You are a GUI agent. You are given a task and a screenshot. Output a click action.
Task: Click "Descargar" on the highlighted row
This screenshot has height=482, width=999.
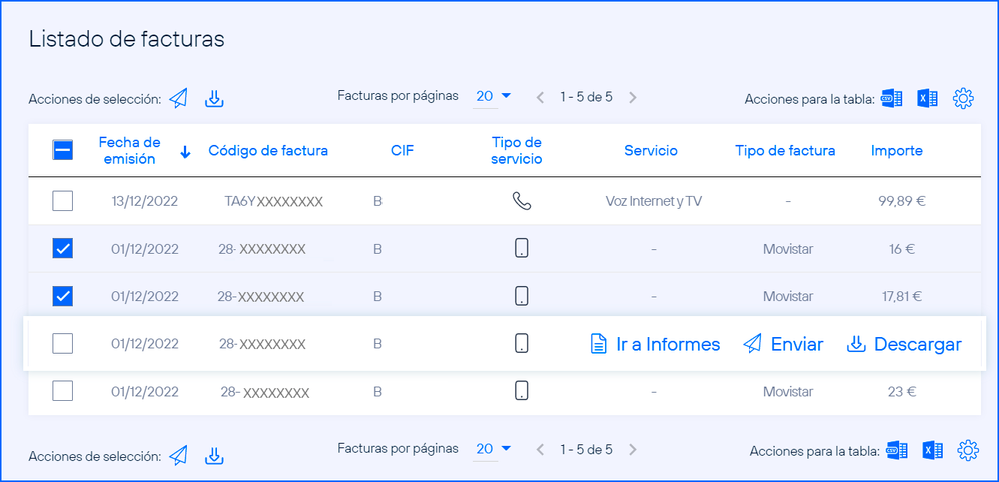point(904,344)
